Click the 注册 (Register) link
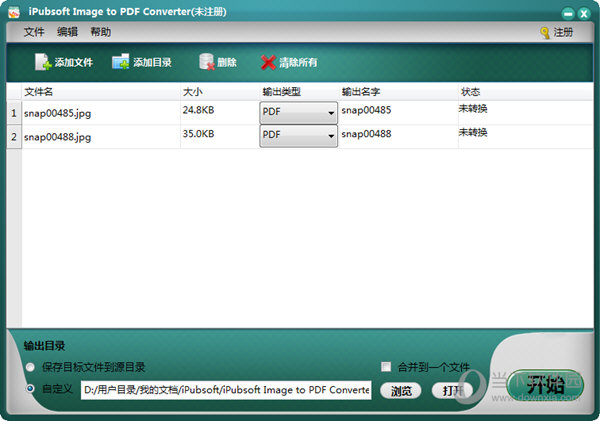Screen dimensions: 600x421 [x=563, y=33]
